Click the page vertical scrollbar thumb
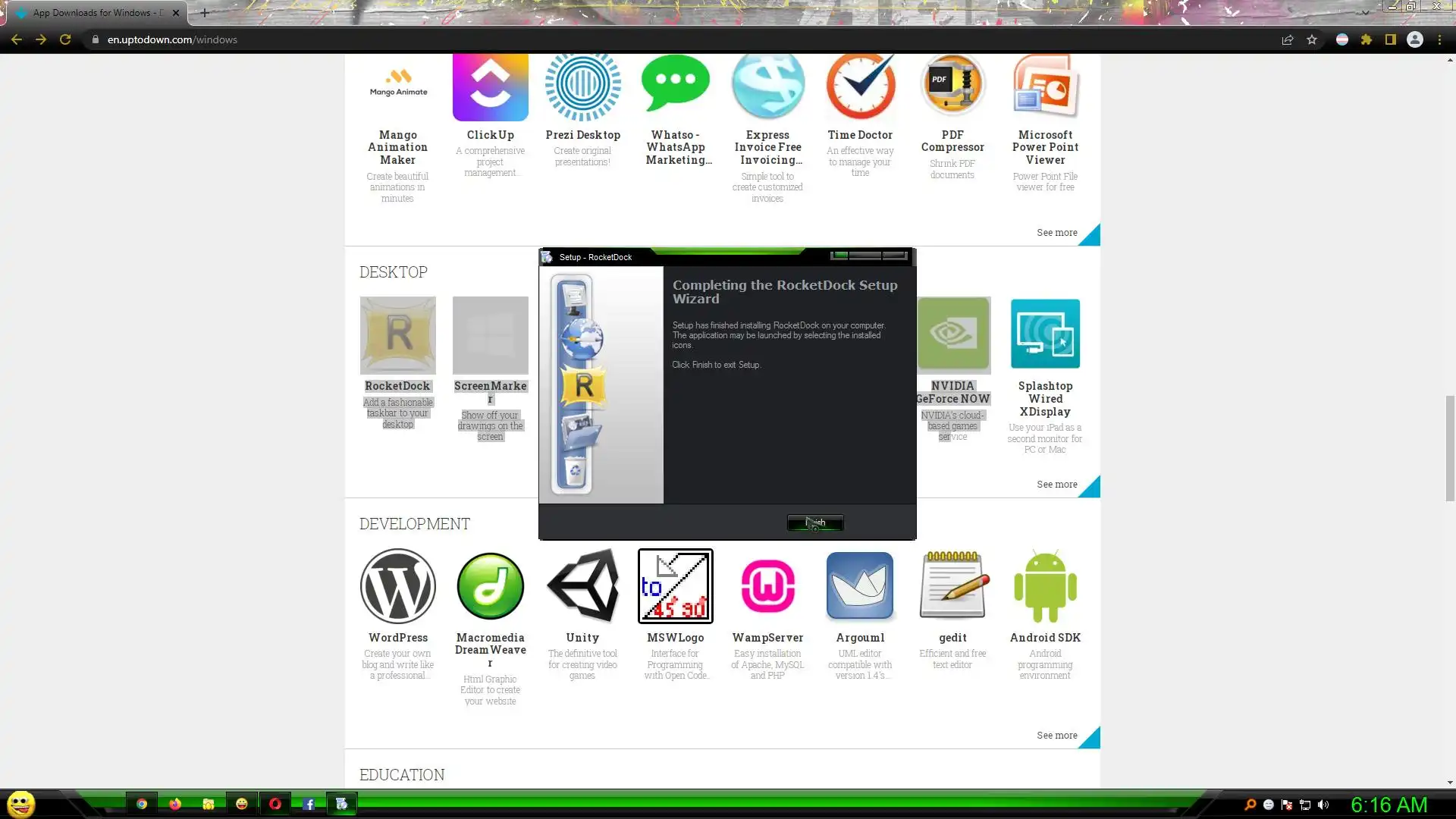1456x819 pixels. coord(1450,447)
